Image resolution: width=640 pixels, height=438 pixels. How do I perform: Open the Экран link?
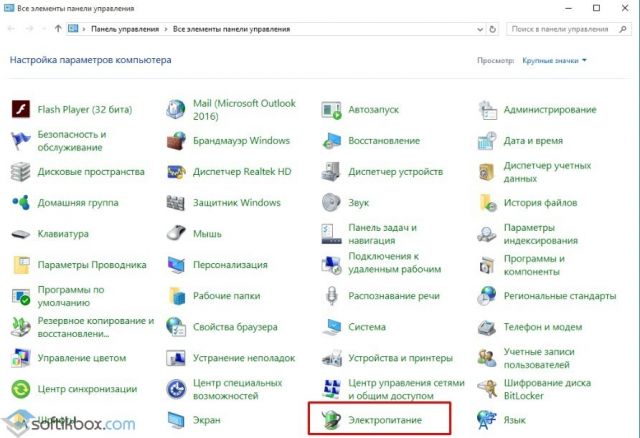(x=207, y=420)
